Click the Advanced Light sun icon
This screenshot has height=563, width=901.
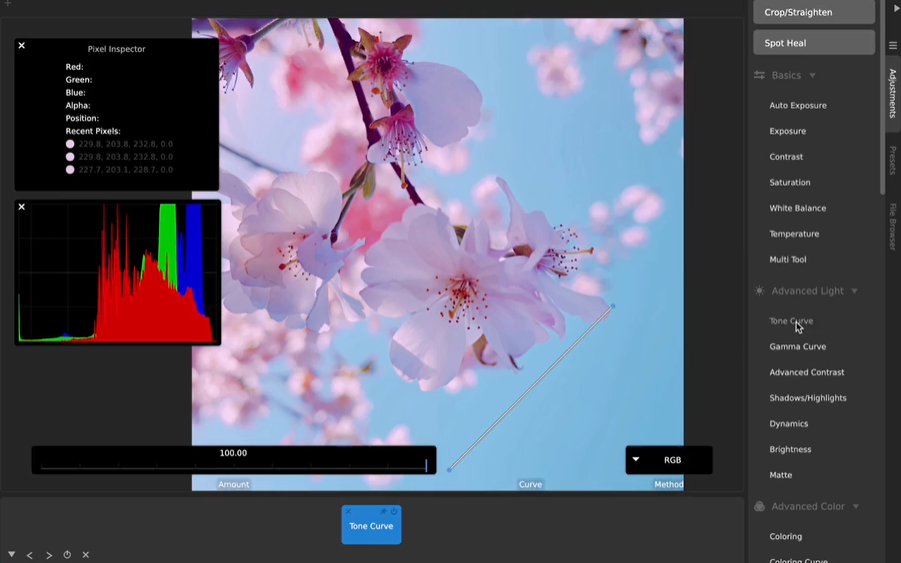760,291
